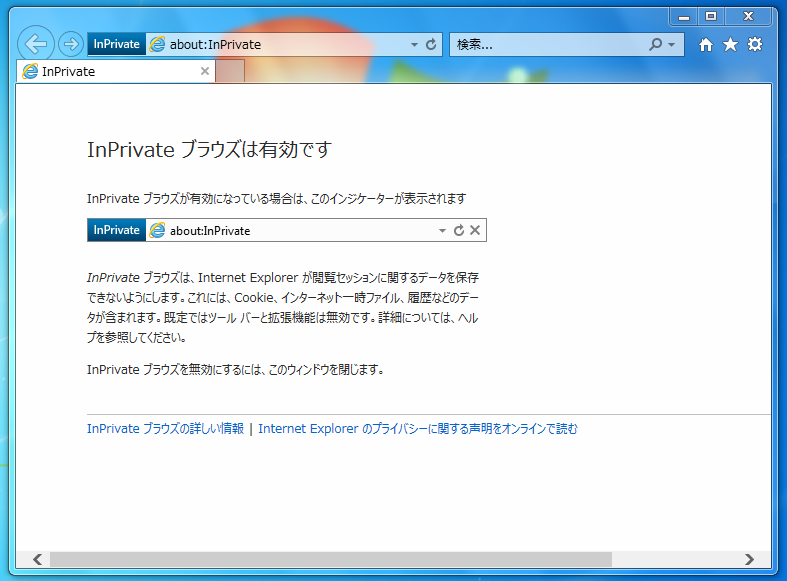The image size is (787, 581).
Task: Minimize the browser window
Action: tap(684, 17)
